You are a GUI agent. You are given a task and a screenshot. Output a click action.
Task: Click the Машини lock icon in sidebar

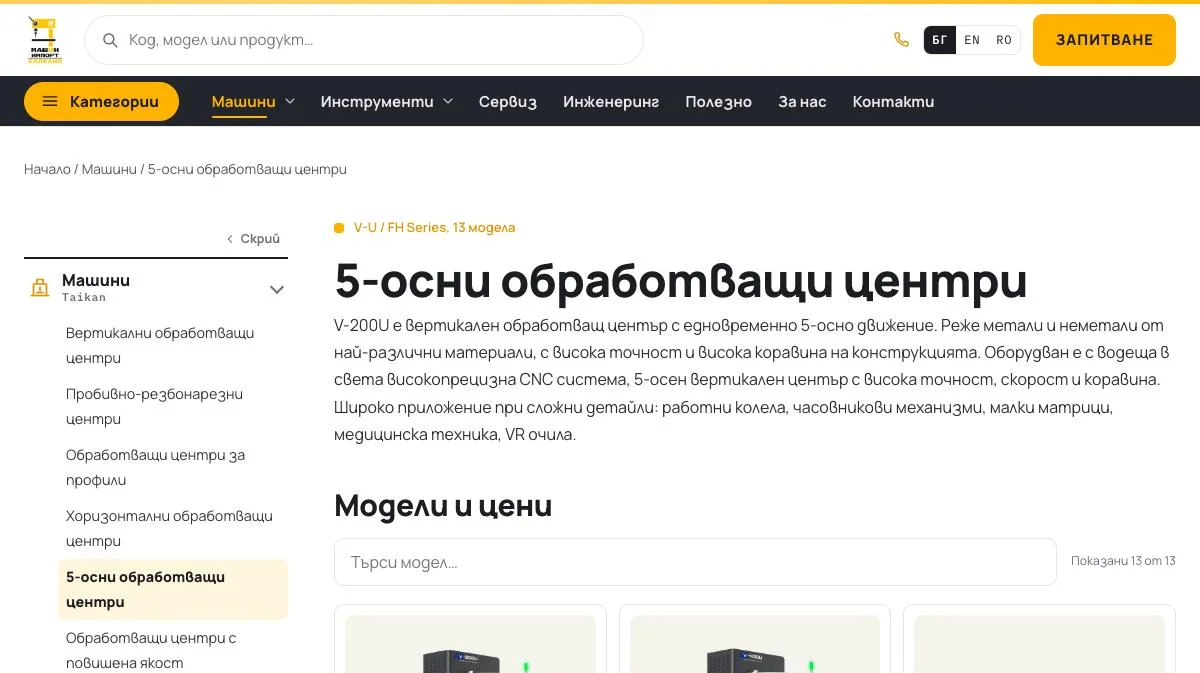[x=40, y=289]
